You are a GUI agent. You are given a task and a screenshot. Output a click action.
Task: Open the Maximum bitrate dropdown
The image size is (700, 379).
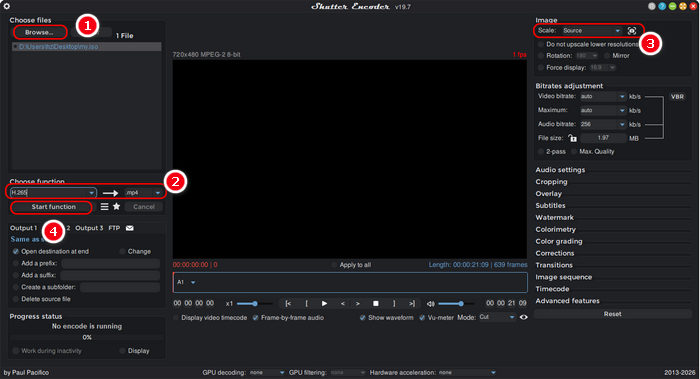pos(603,110)
